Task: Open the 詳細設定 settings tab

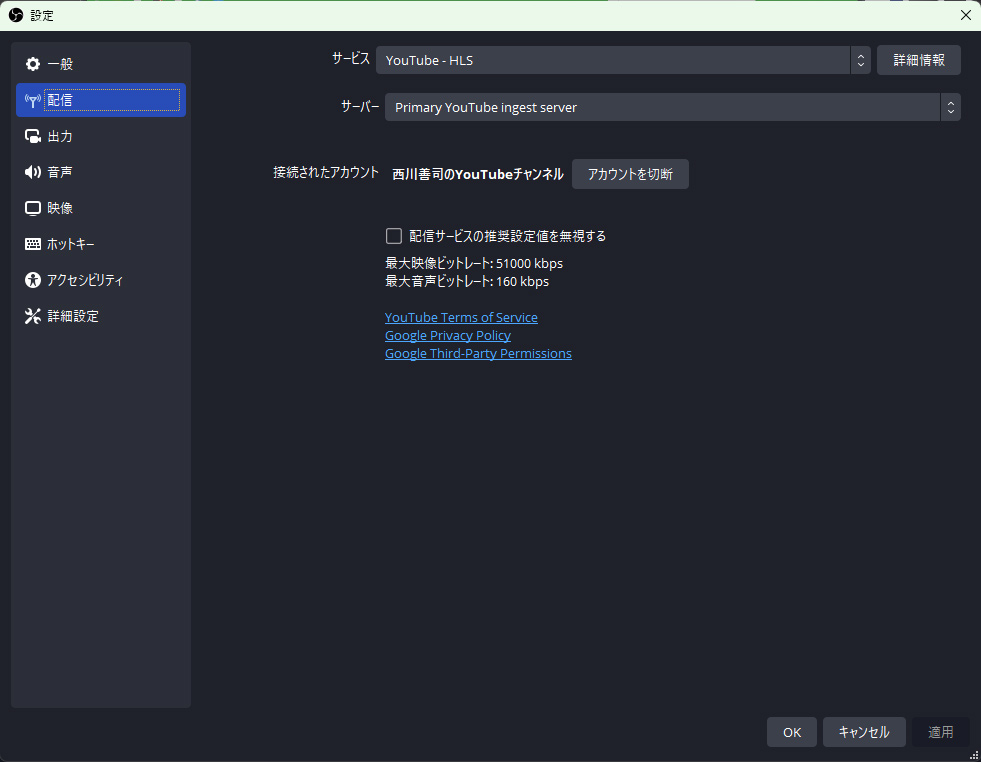Action: 101,316
